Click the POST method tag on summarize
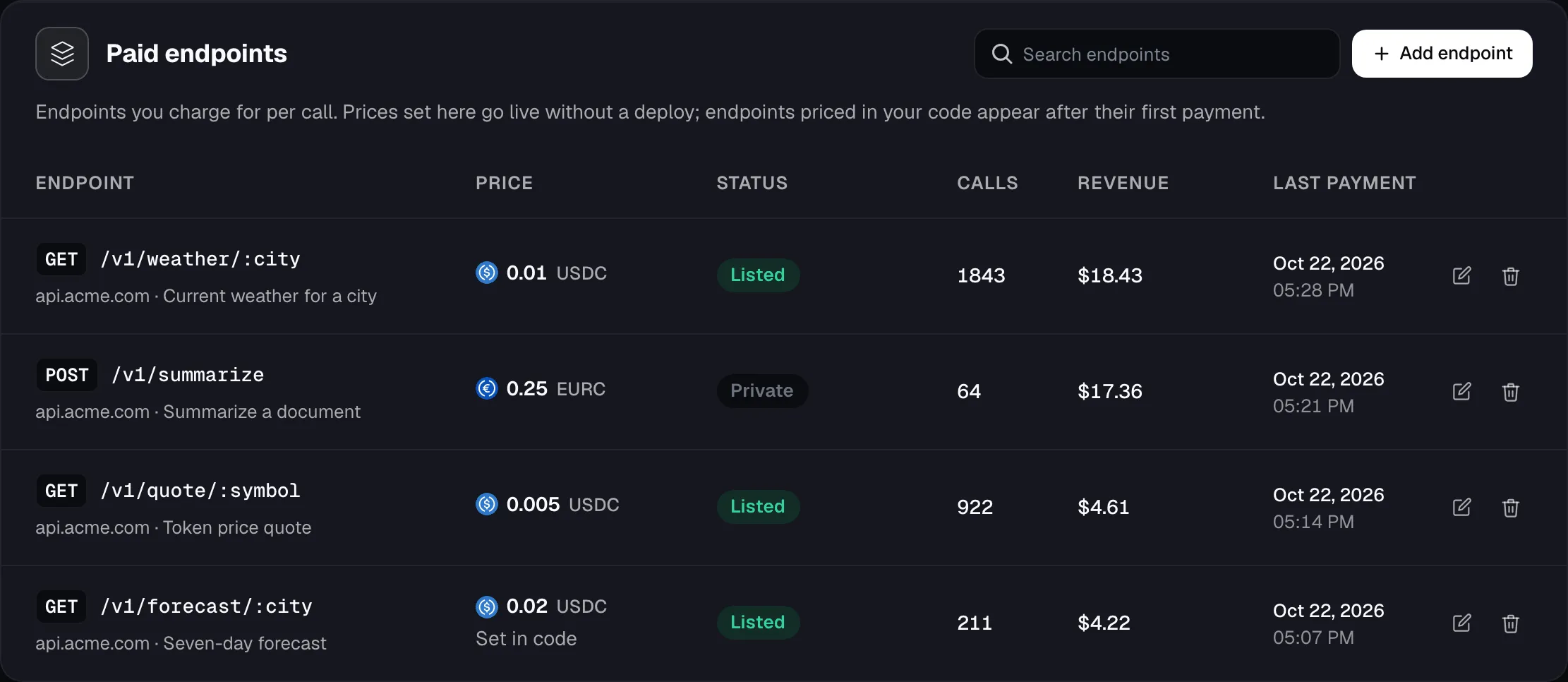This screenshot has width=1568, height=682. point(67,375)
